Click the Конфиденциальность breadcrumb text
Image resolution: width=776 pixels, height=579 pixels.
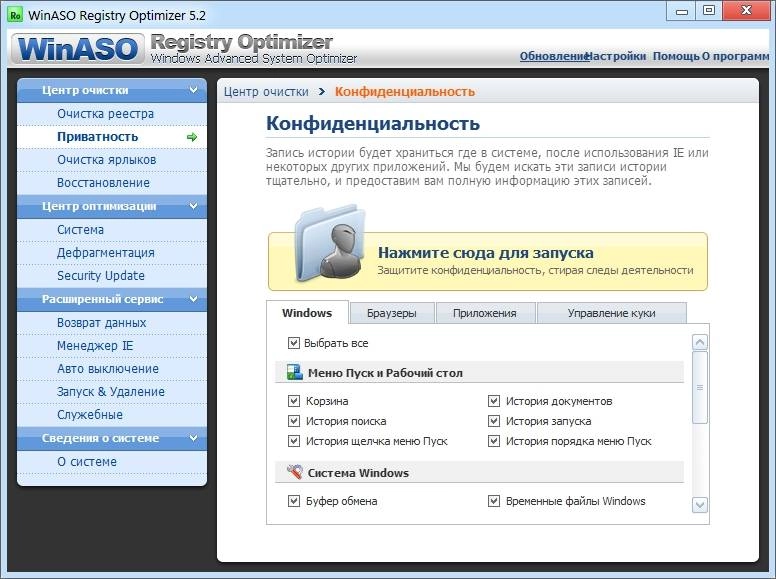405,92
